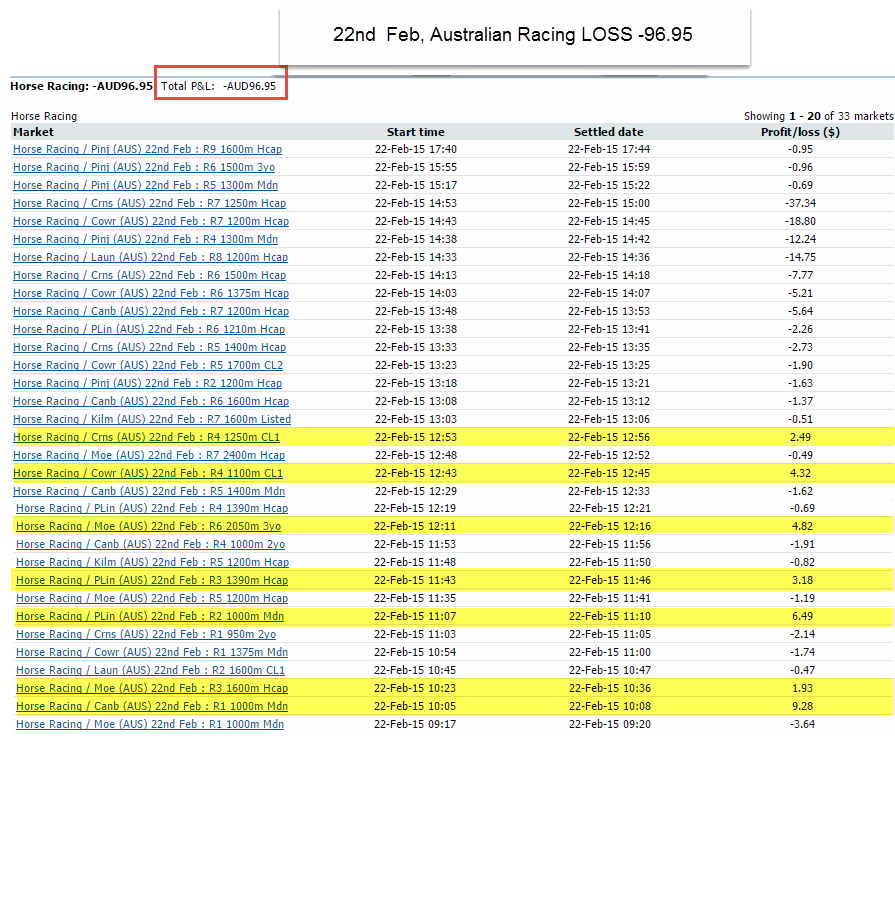
Task: Click the Market column header
Action: coord(33,132)
